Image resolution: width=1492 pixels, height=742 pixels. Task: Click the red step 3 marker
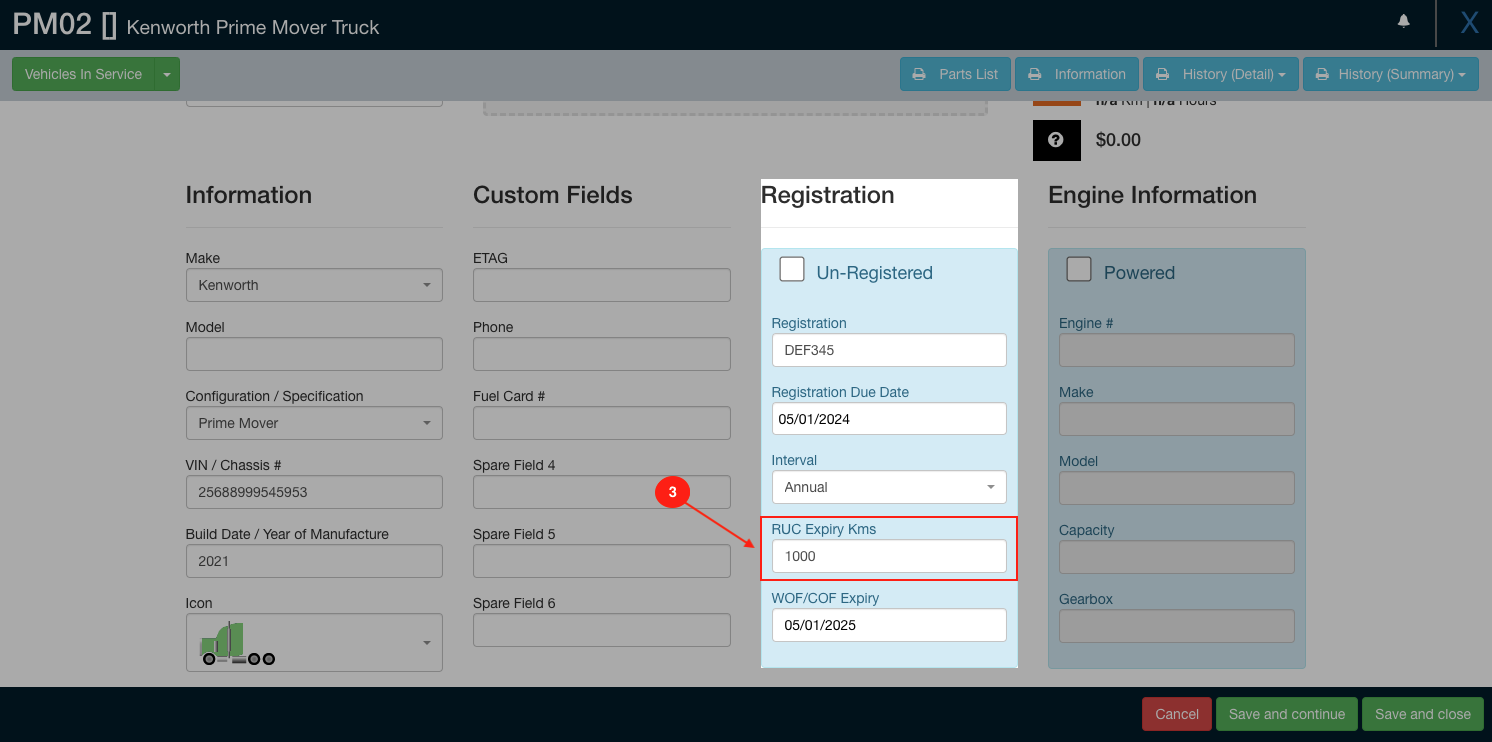672,492
